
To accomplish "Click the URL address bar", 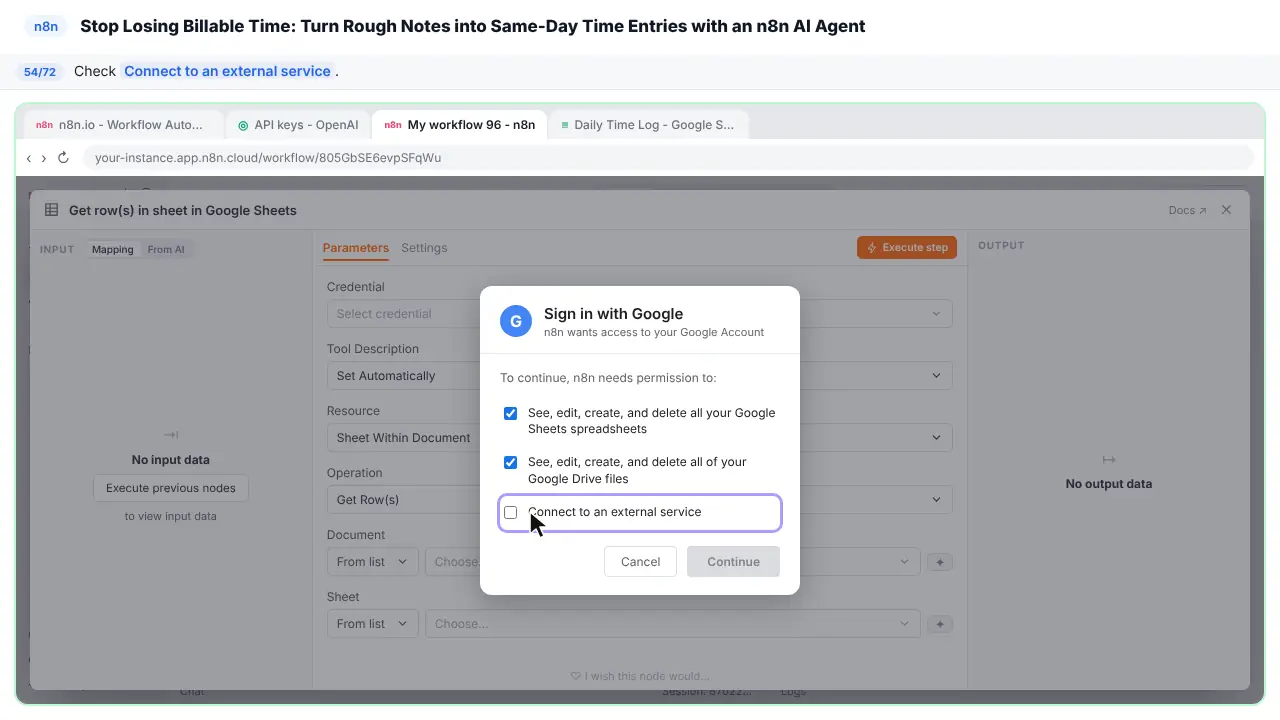I will (x=668, y=158).
